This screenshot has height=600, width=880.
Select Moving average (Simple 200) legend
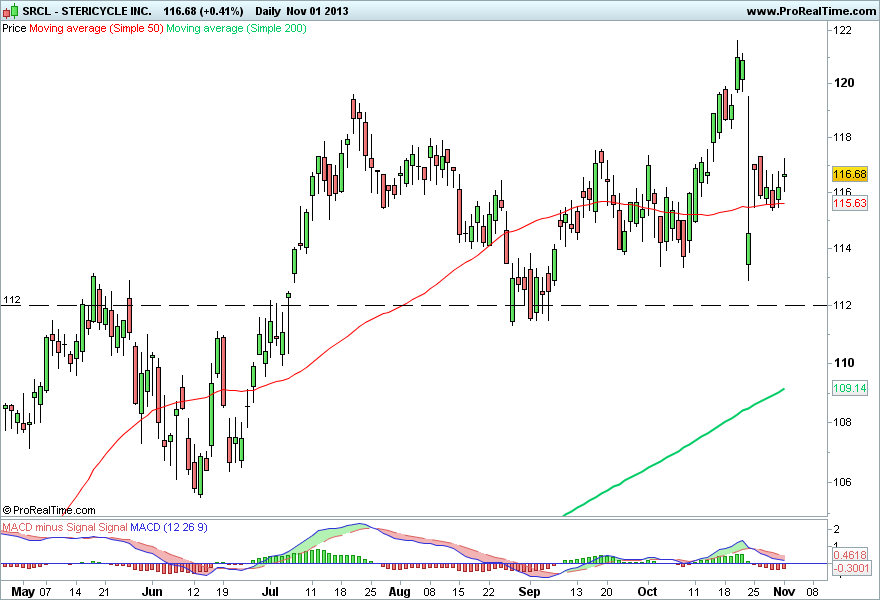pyautogui.click(x=236, y=28)
